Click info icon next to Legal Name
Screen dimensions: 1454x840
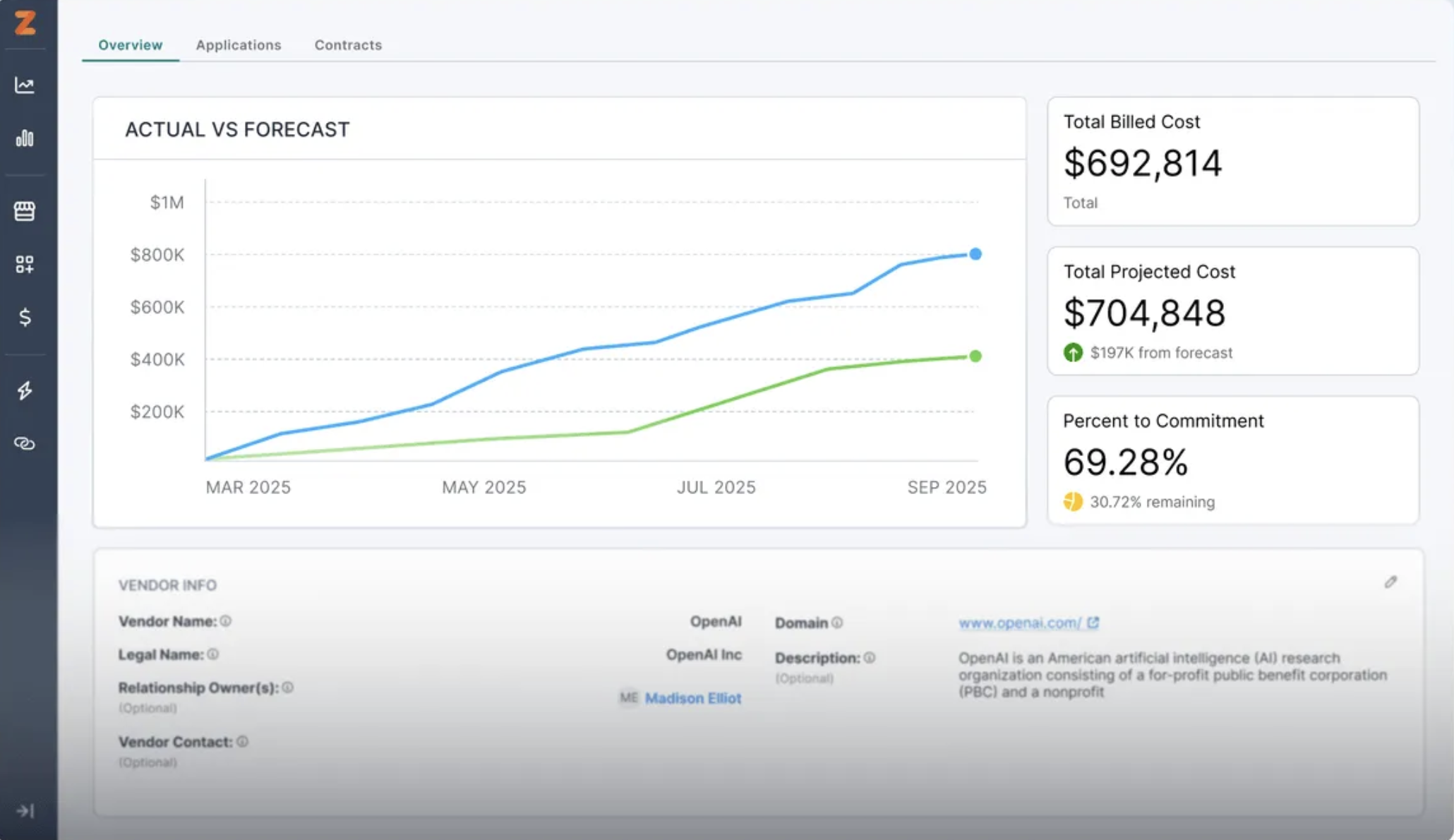212,654
